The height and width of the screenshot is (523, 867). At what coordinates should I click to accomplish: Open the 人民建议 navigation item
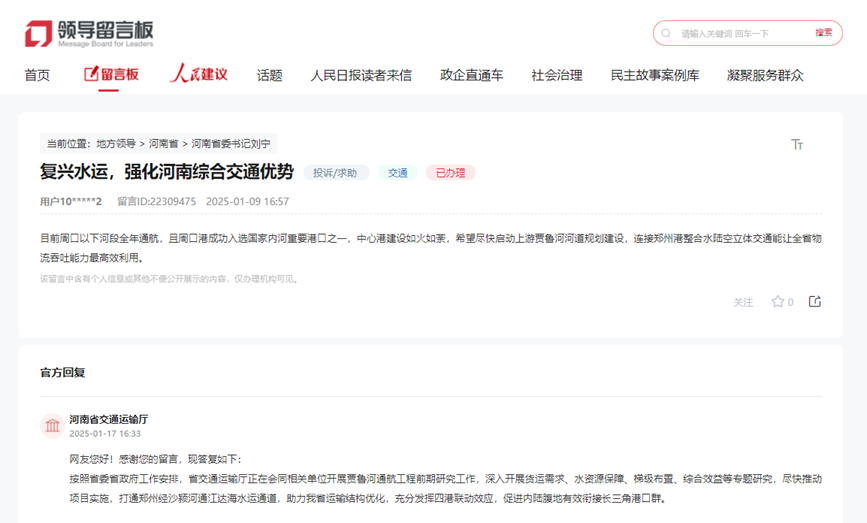click(x=198, y=75)
